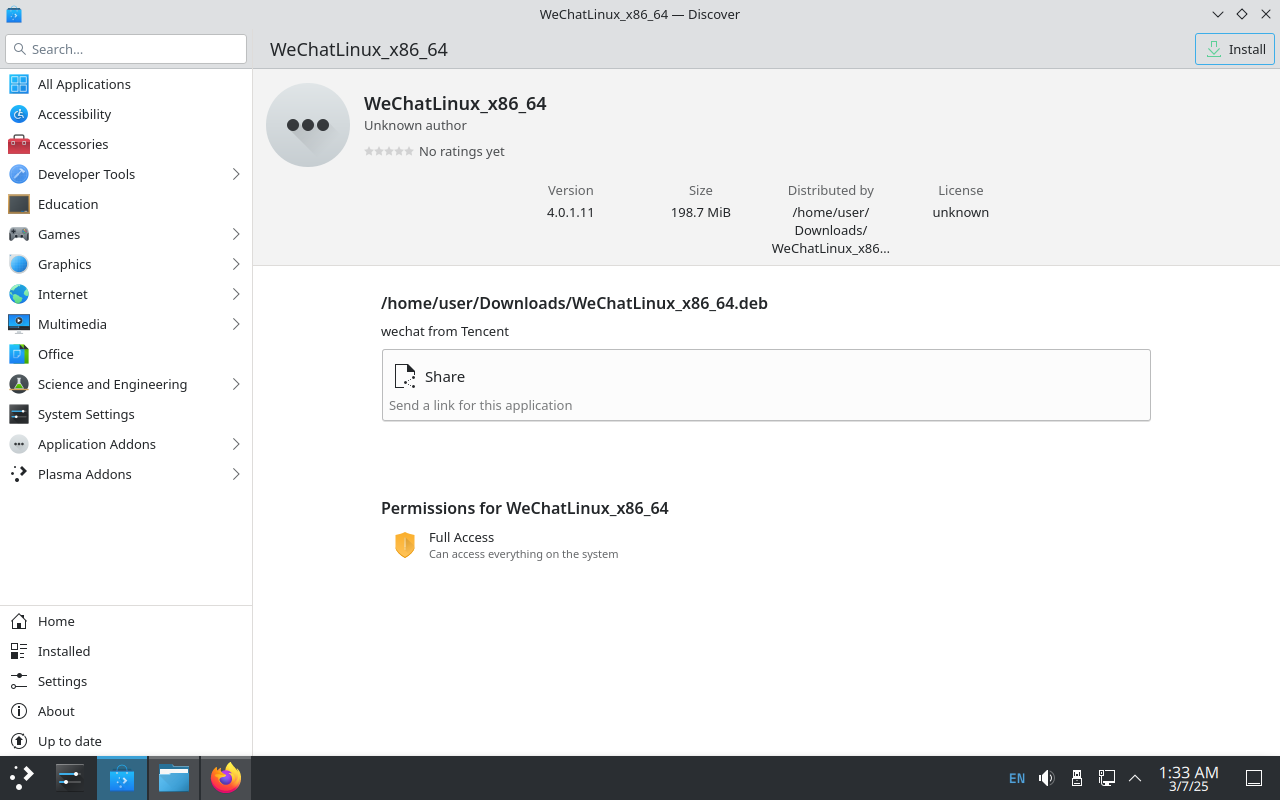This screenshot has height=800, width=1280.
Task: Open the KDE application launcher
Action: point(22,777)
